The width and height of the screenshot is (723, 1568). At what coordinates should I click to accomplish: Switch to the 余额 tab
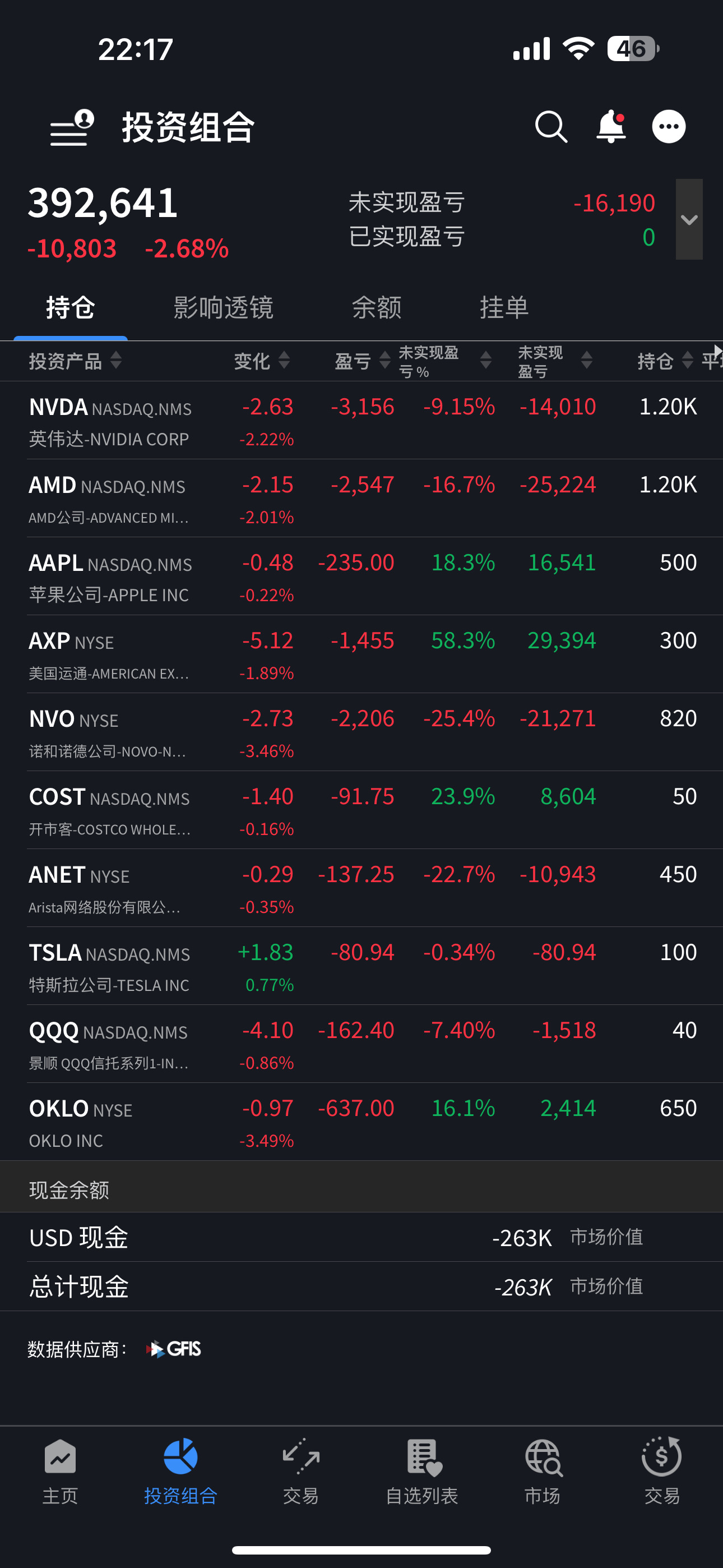(377, 307)
